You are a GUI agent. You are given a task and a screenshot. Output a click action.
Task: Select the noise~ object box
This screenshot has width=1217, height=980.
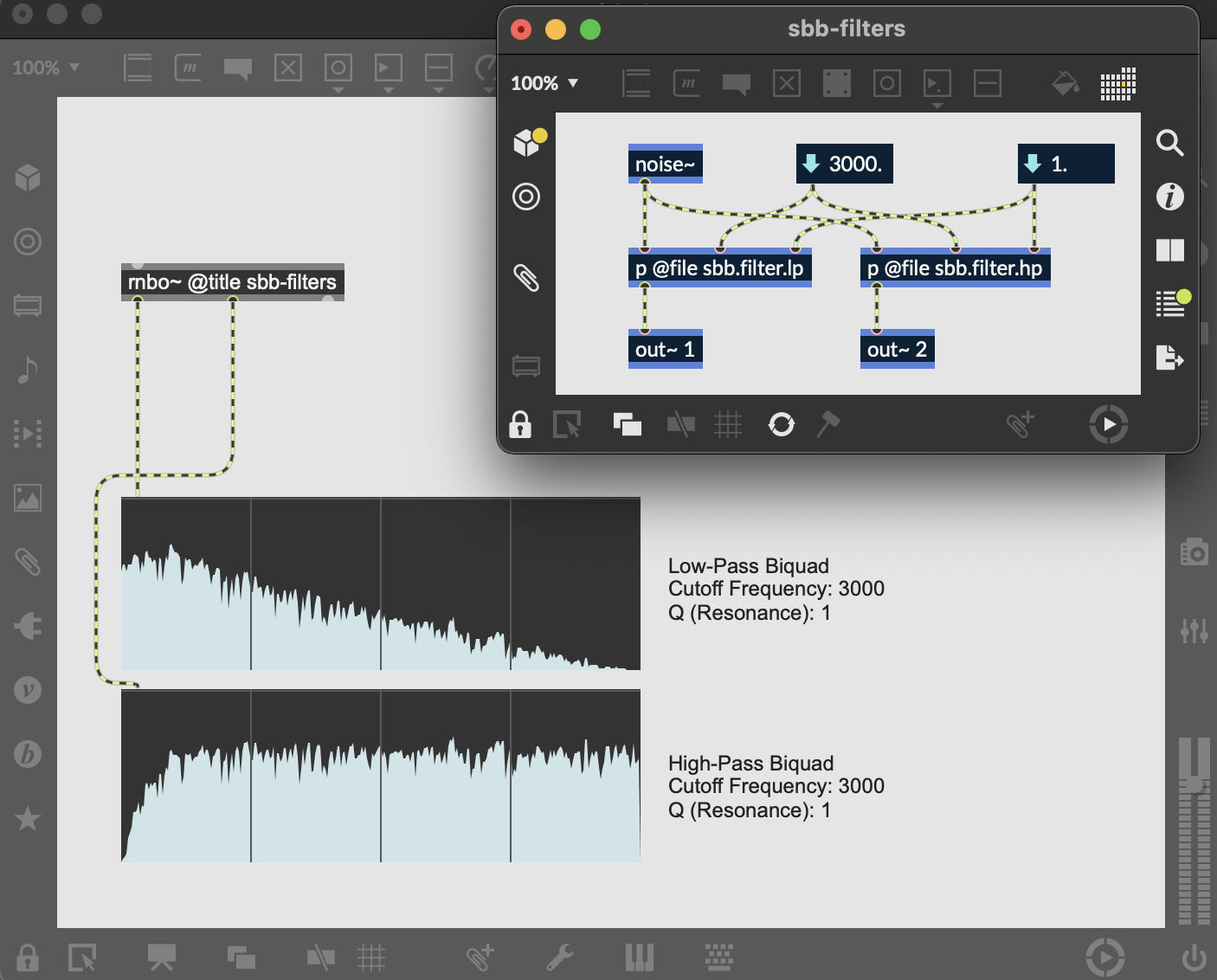[665, 164]
